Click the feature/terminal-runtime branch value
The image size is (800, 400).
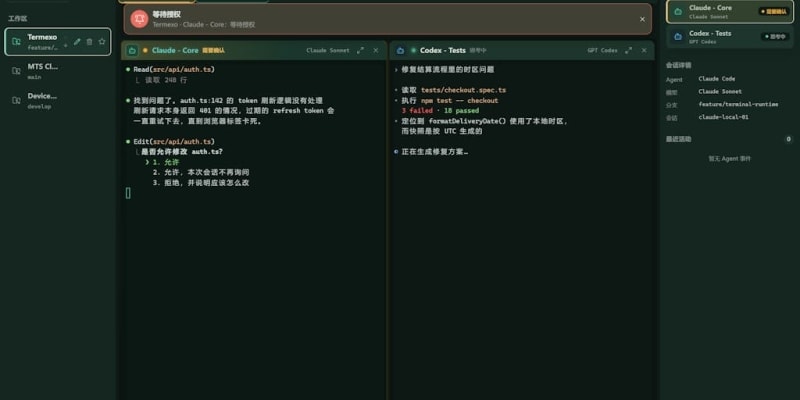[738, 104]
